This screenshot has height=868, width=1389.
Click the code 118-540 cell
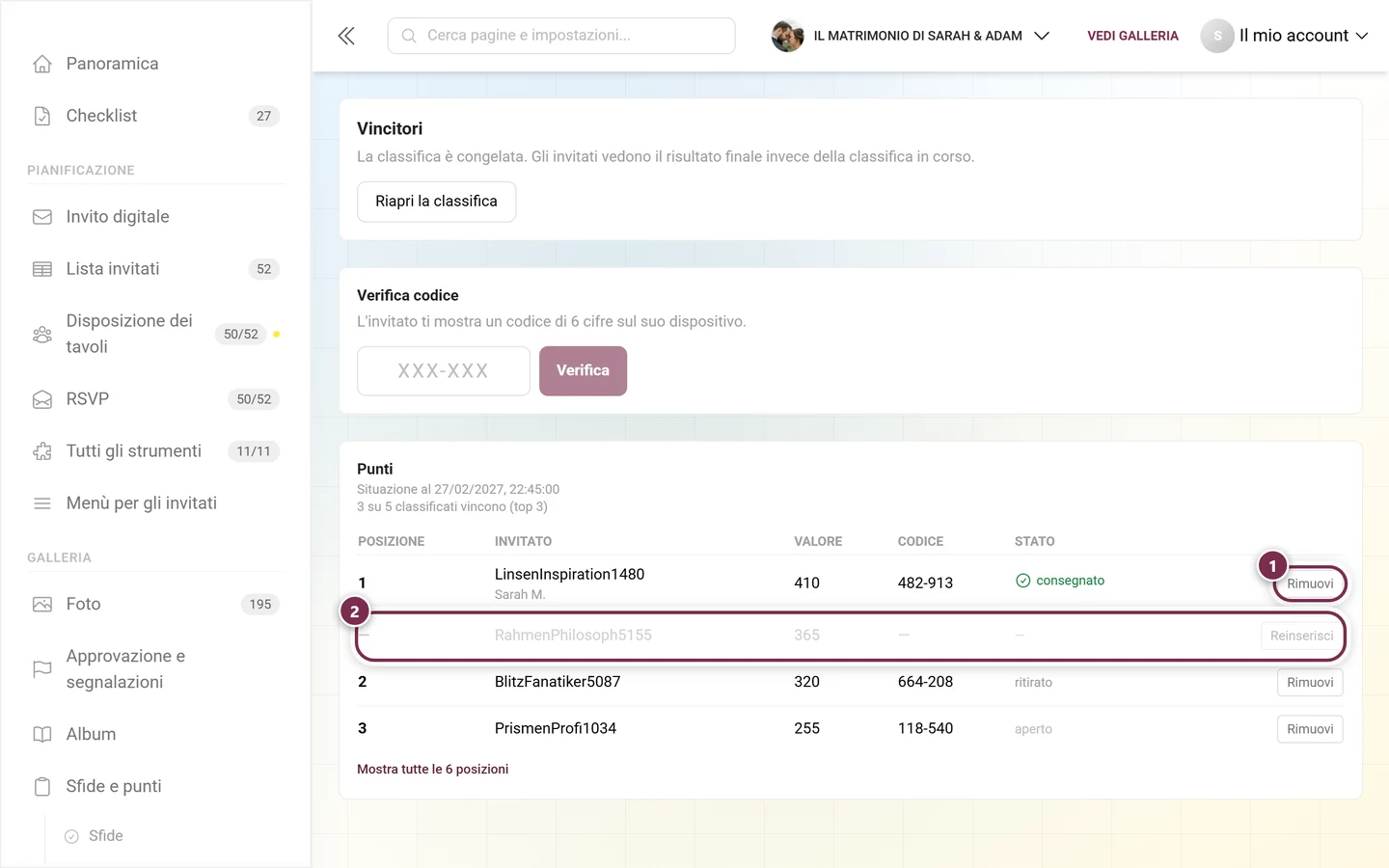(925, 729)
